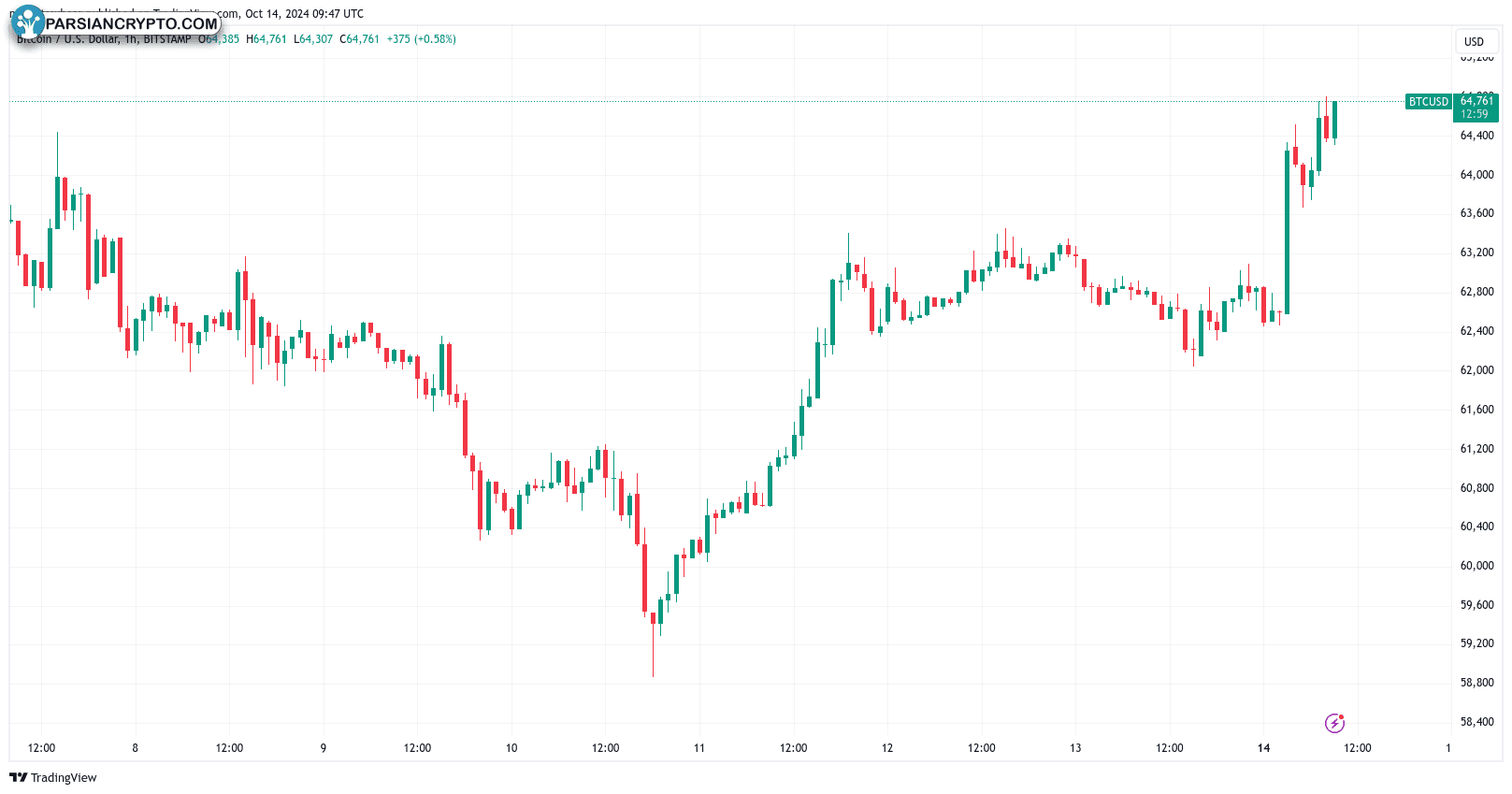Click the 59,600 price axis label
Screen dimensions: 1512x794
tap(1476, 605)
